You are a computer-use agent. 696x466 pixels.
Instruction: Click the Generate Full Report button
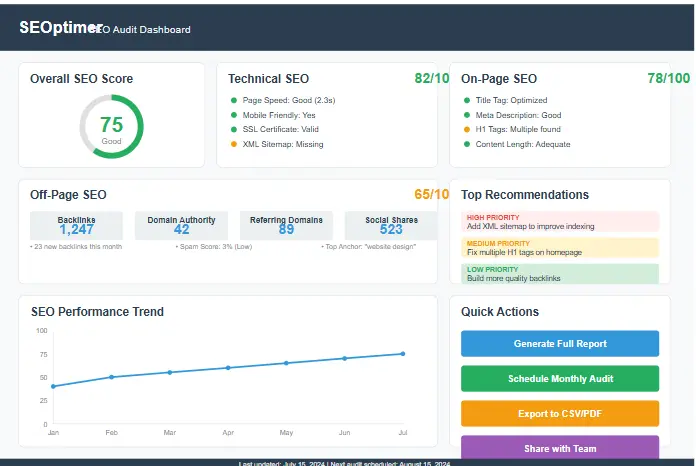(x=560, y=344)
